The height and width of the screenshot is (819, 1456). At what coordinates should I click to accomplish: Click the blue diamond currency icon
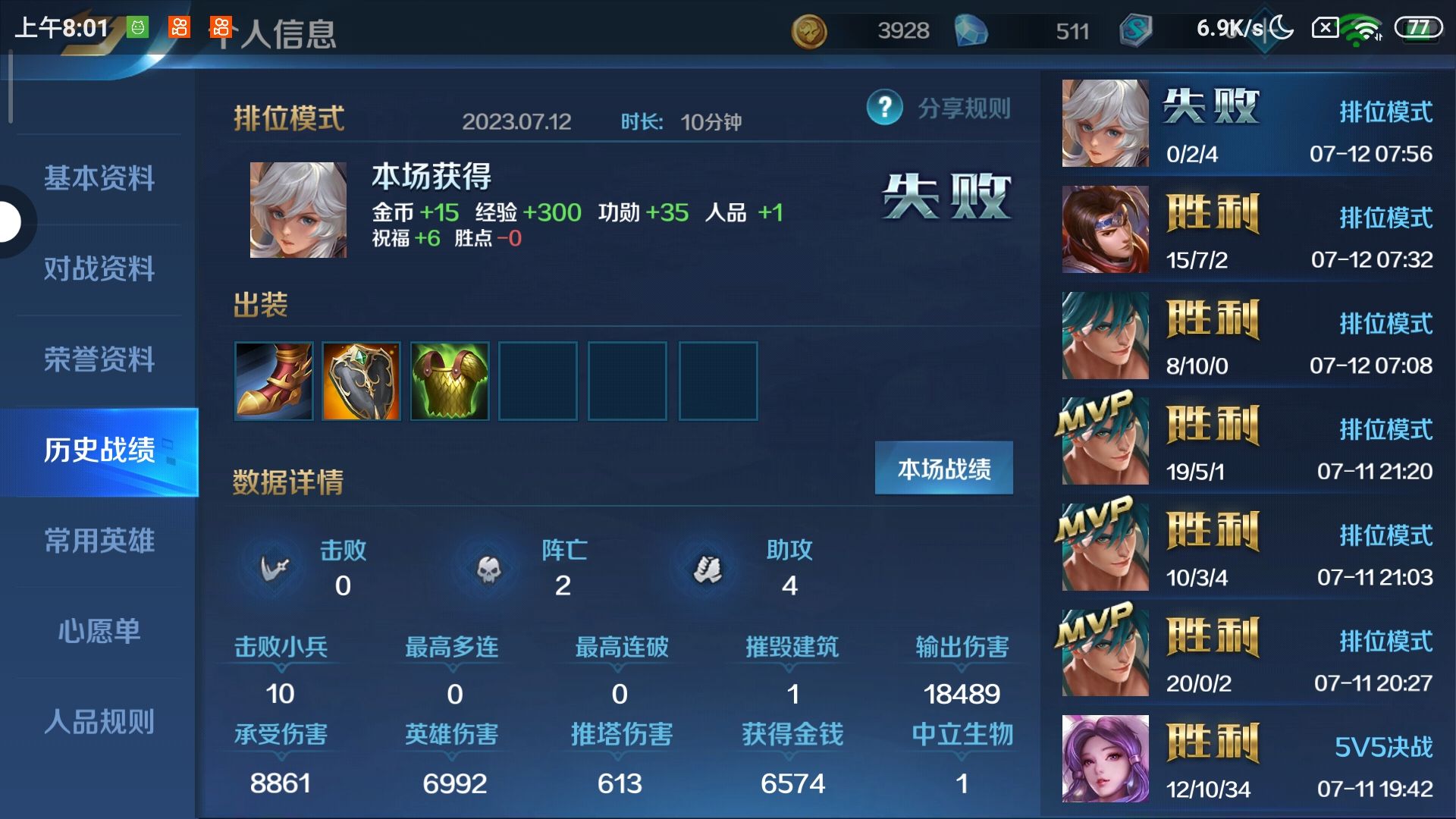click(971, 31)
